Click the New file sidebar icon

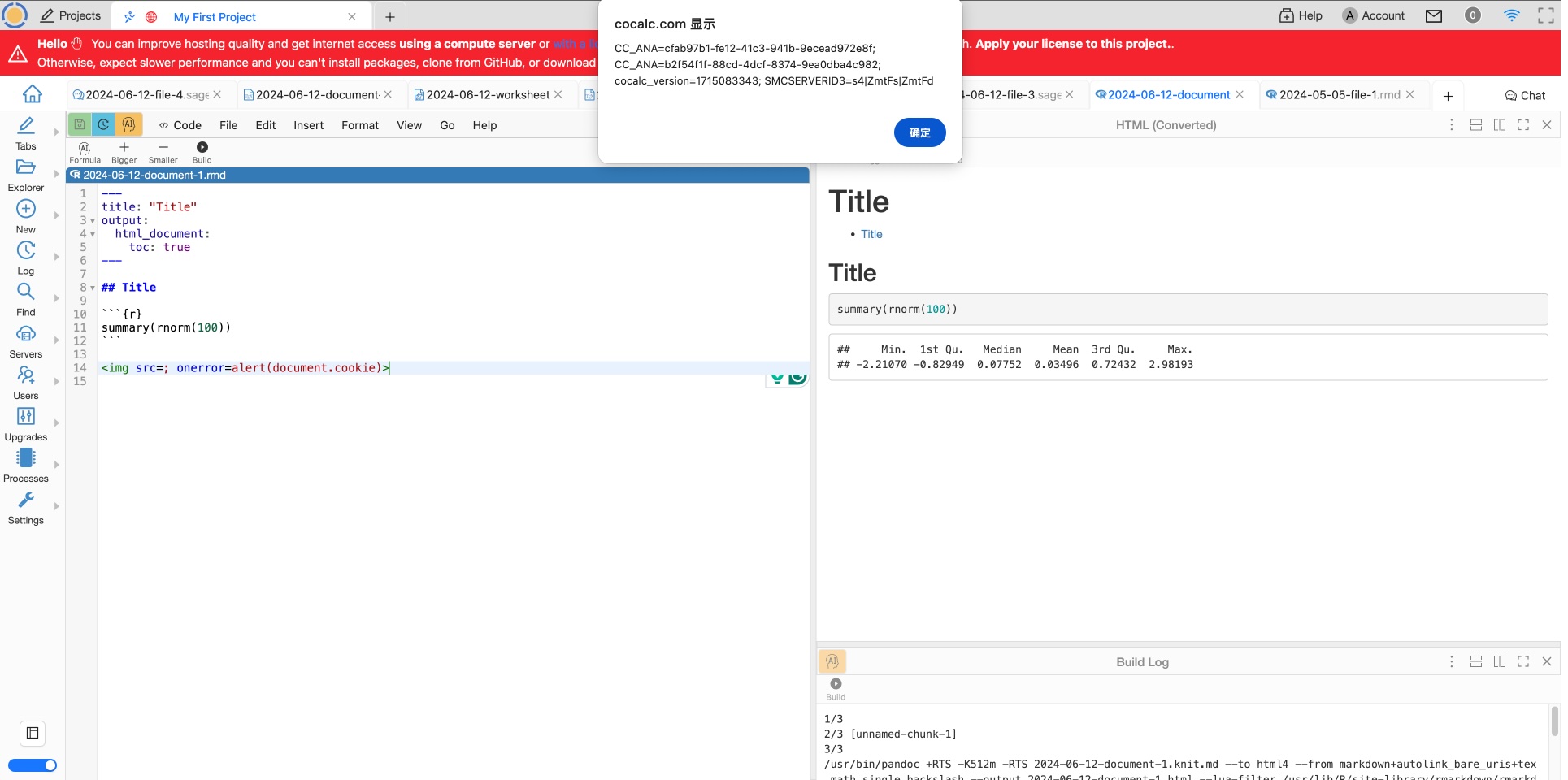pos(26,217)
